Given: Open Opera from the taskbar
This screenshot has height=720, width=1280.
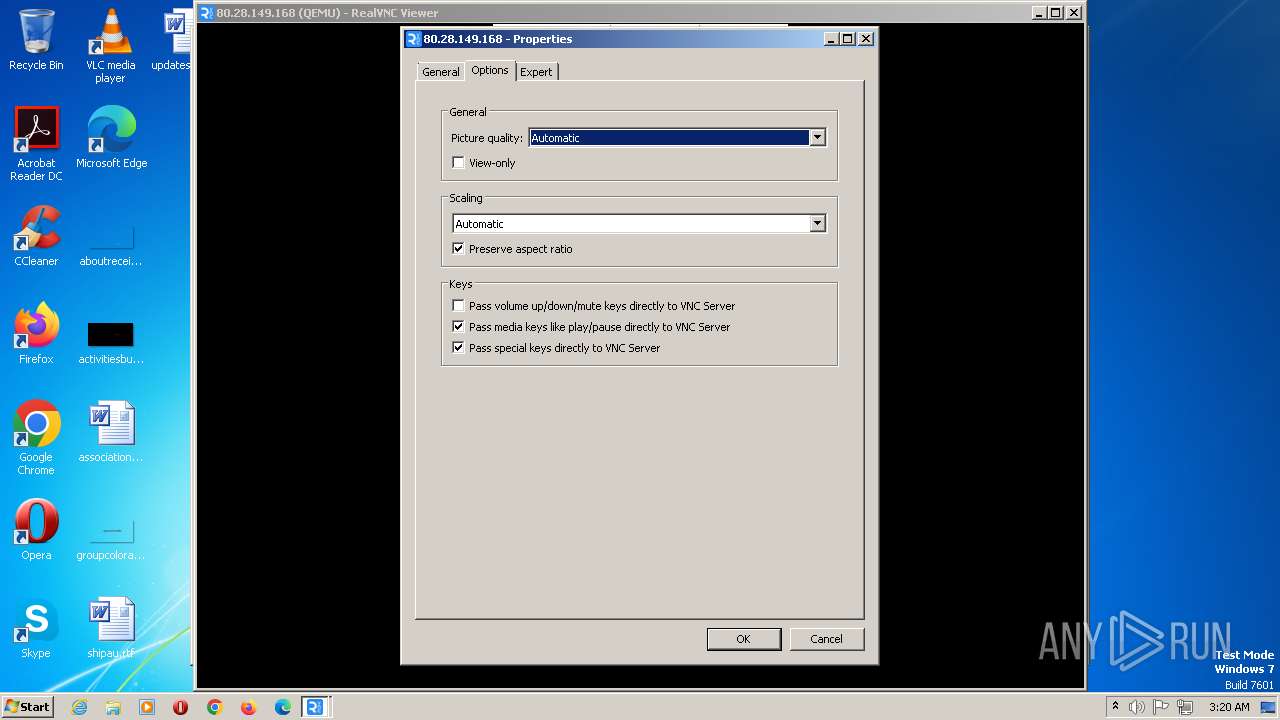Looking at the screenshot, I should (x=181, y=707).
